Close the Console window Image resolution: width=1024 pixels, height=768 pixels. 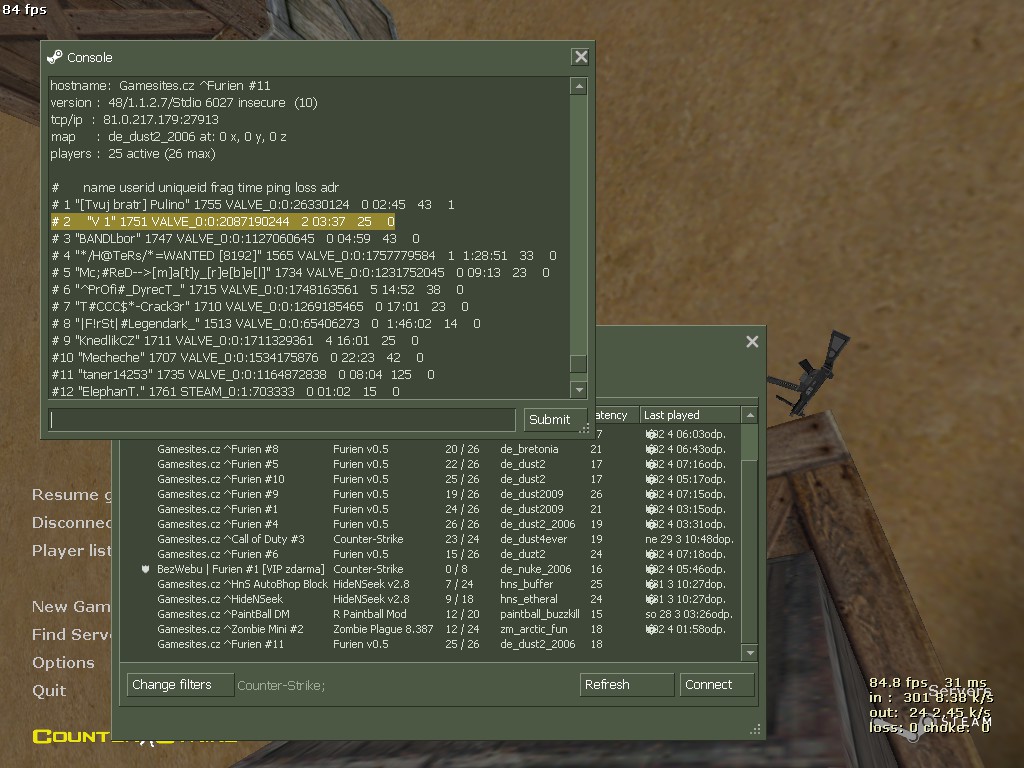pyautogui.click(x=581, y=57)
